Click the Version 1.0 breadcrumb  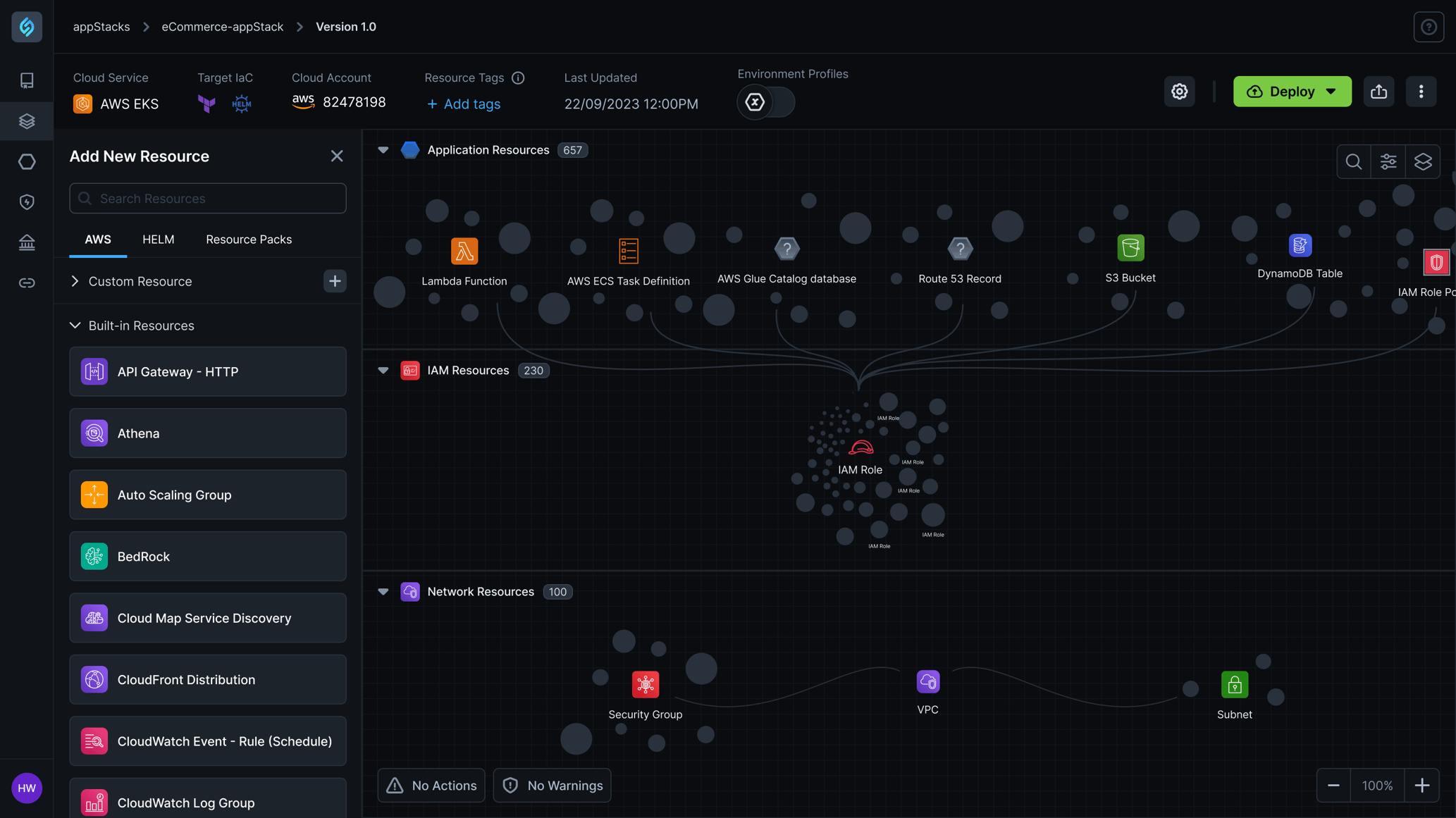(x=345, y=27)
